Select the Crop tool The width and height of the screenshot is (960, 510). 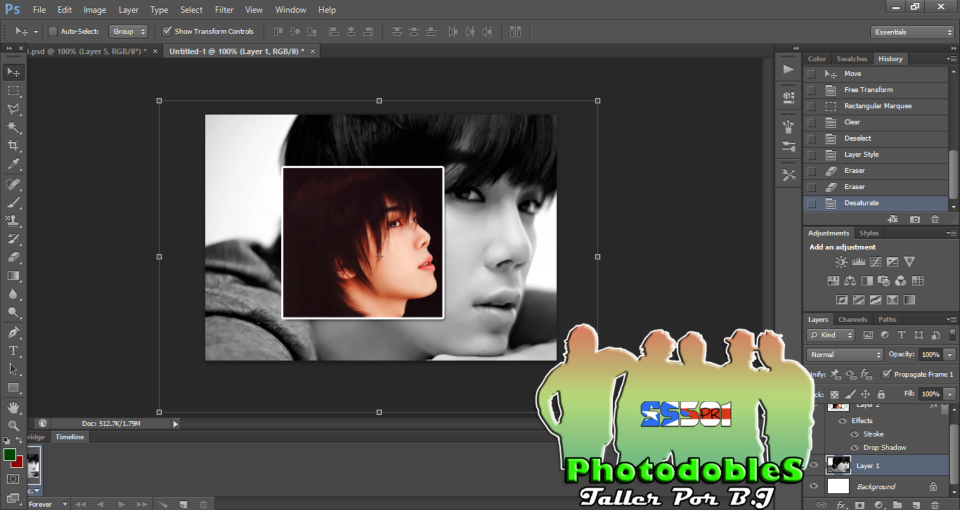pos(13,146)
